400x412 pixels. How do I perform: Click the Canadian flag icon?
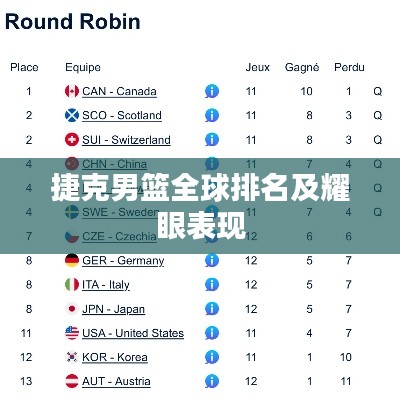[72, 91]
